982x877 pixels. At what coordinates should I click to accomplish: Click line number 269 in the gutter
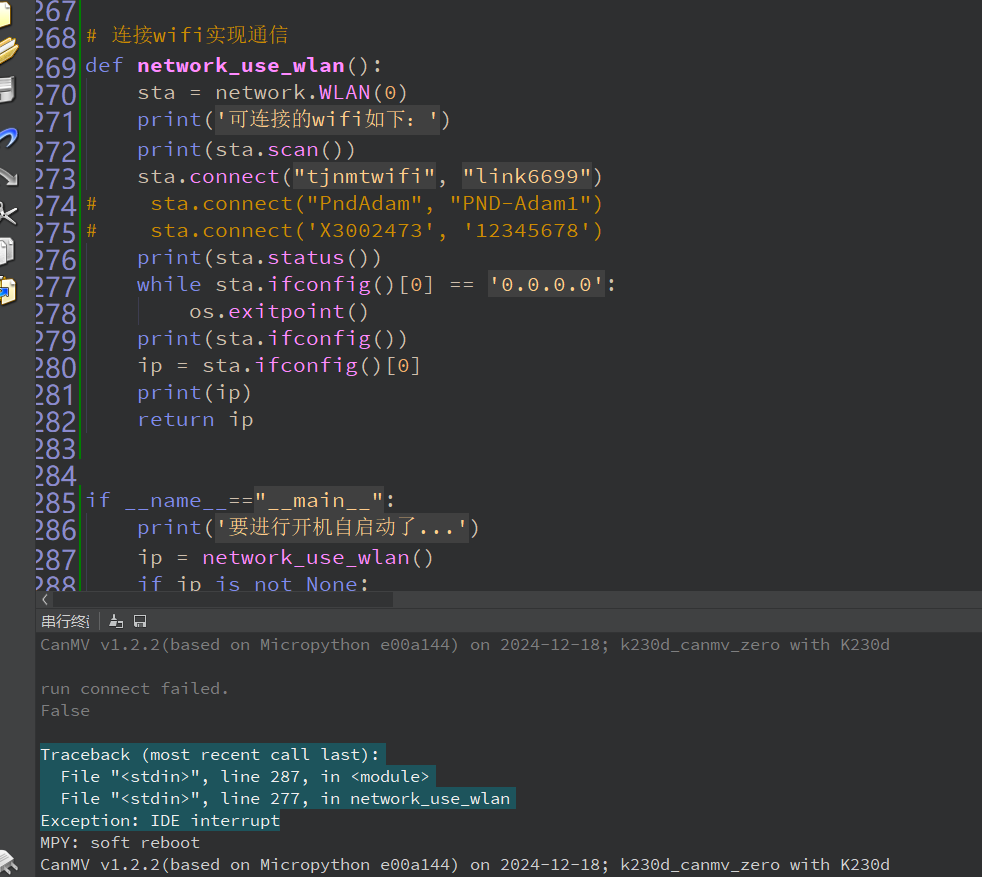click(x=55, y=67)
